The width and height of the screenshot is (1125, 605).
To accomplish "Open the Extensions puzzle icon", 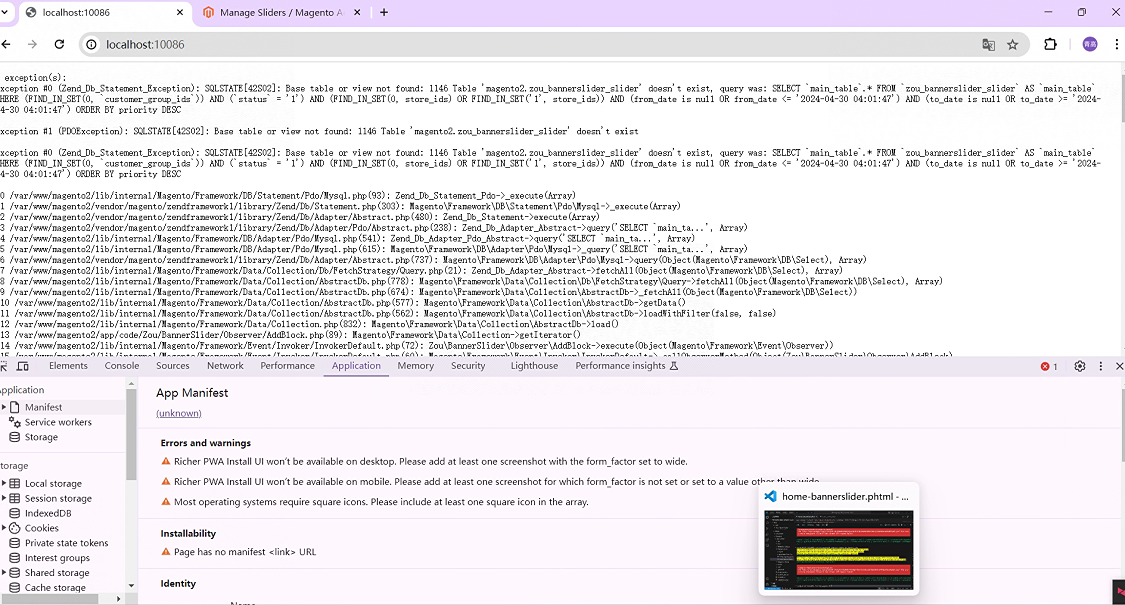I will click(x=1050, y=45).
